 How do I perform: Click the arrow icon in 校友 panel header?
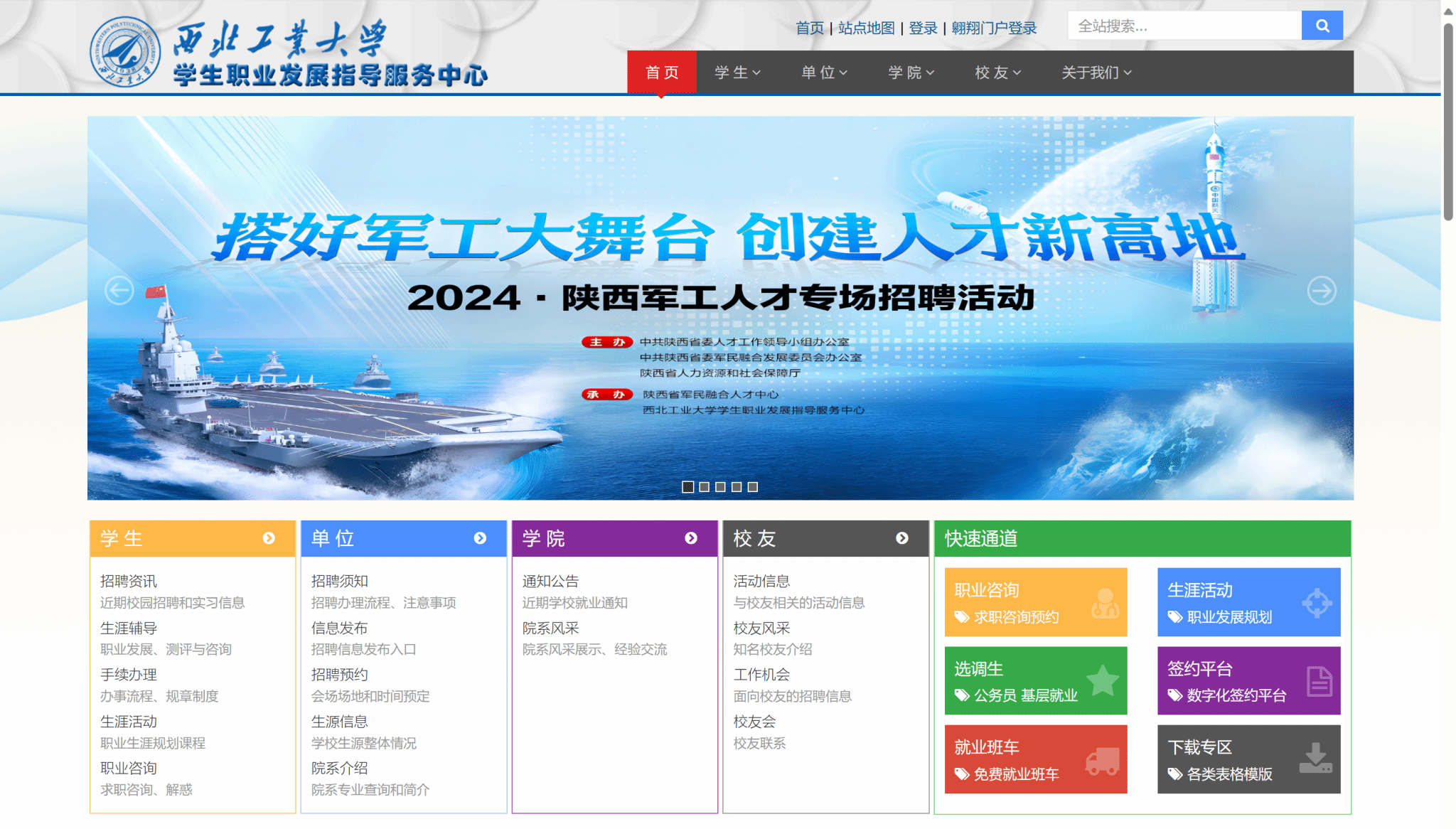tap(902, 538)
